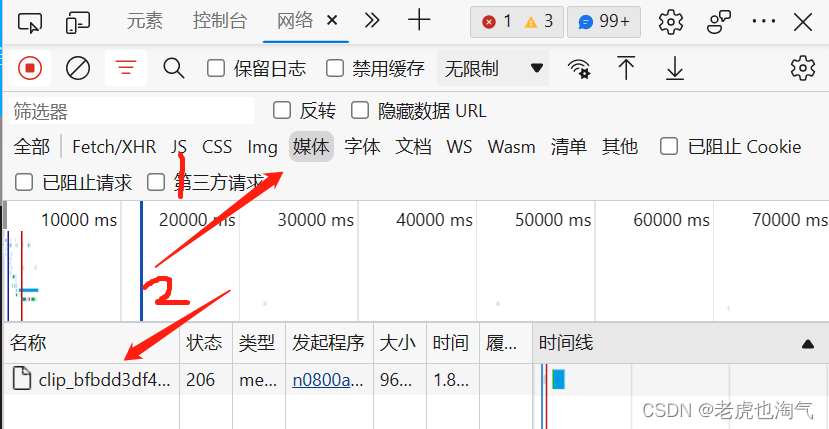Click the waterfall bar of clip request

coord(558,379)
